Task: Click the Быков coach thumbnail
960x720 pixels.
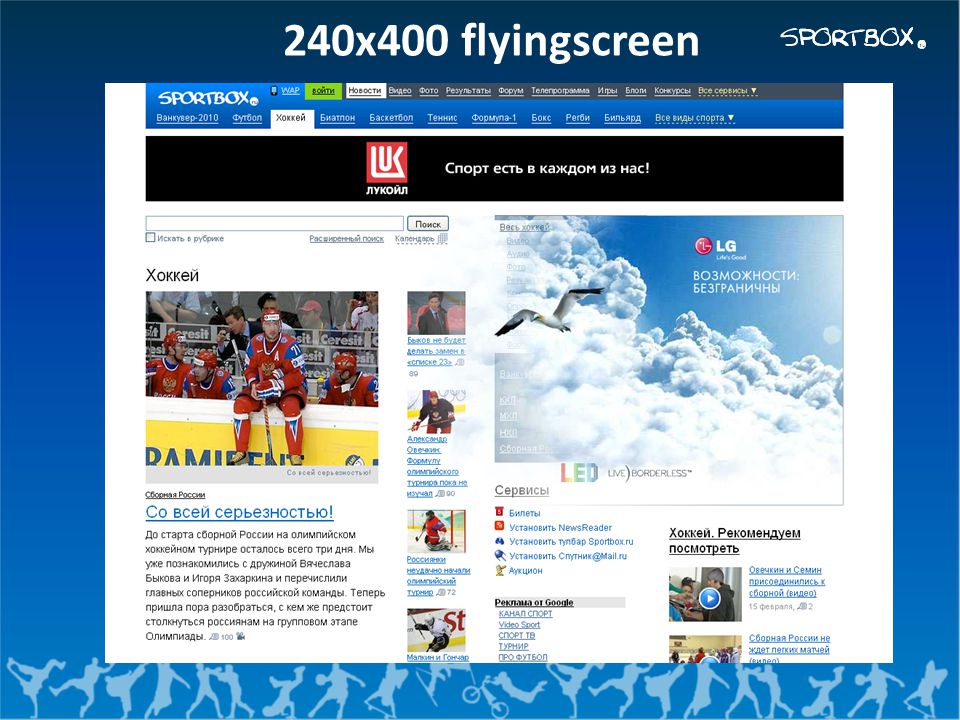Action: click(436, 313)
